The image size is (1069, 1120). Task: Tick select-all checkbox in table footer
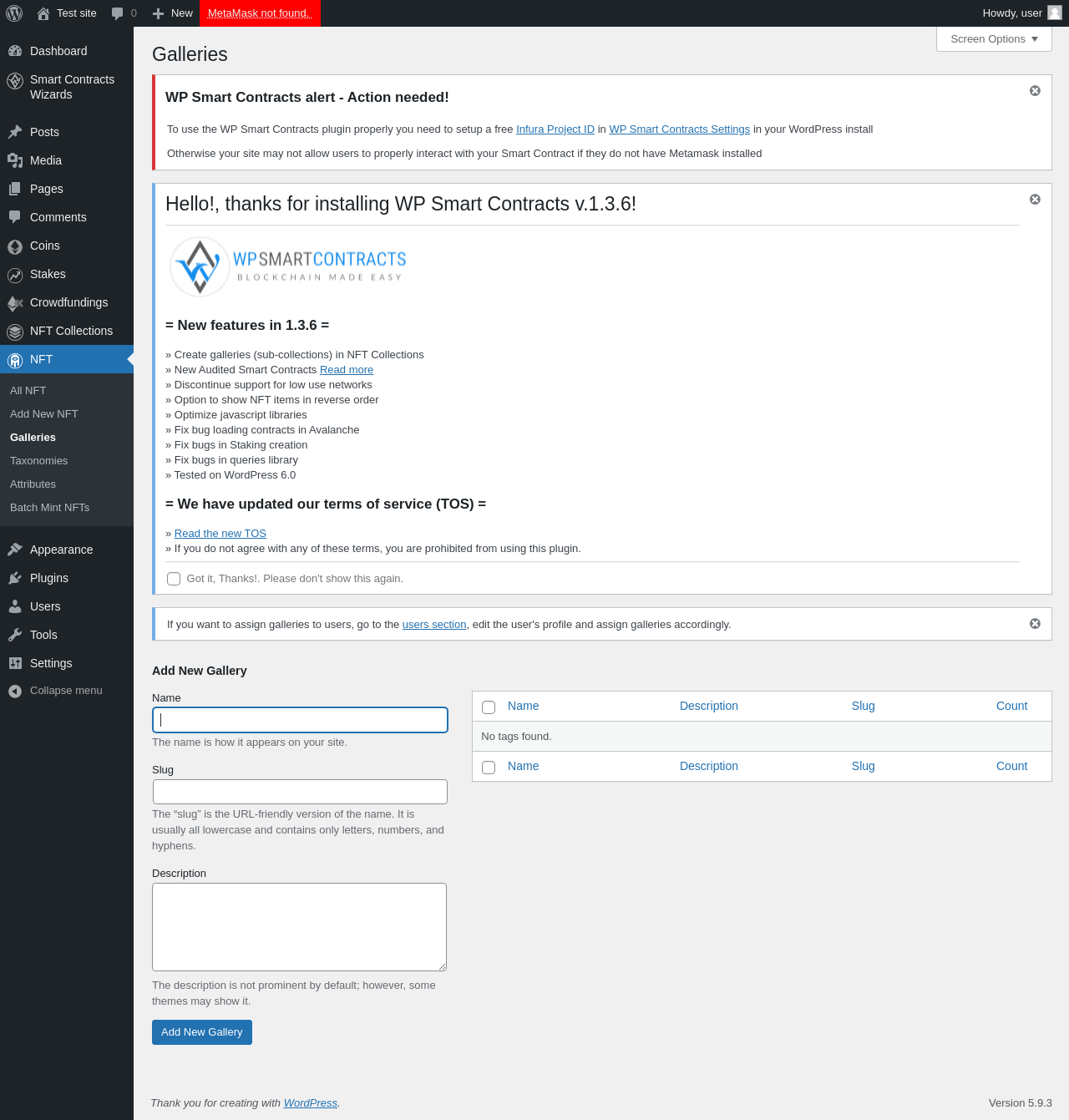489,768
